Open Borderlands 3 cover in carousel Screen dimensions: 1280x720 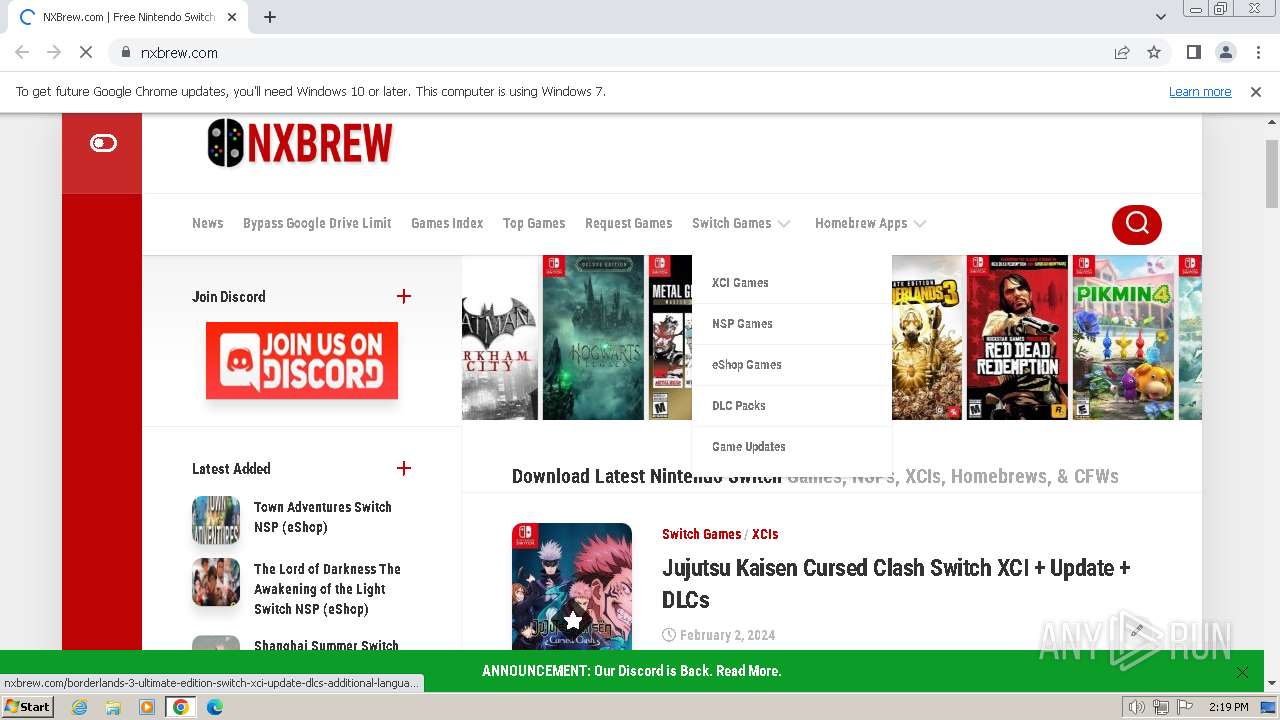[x=927, y=337]
